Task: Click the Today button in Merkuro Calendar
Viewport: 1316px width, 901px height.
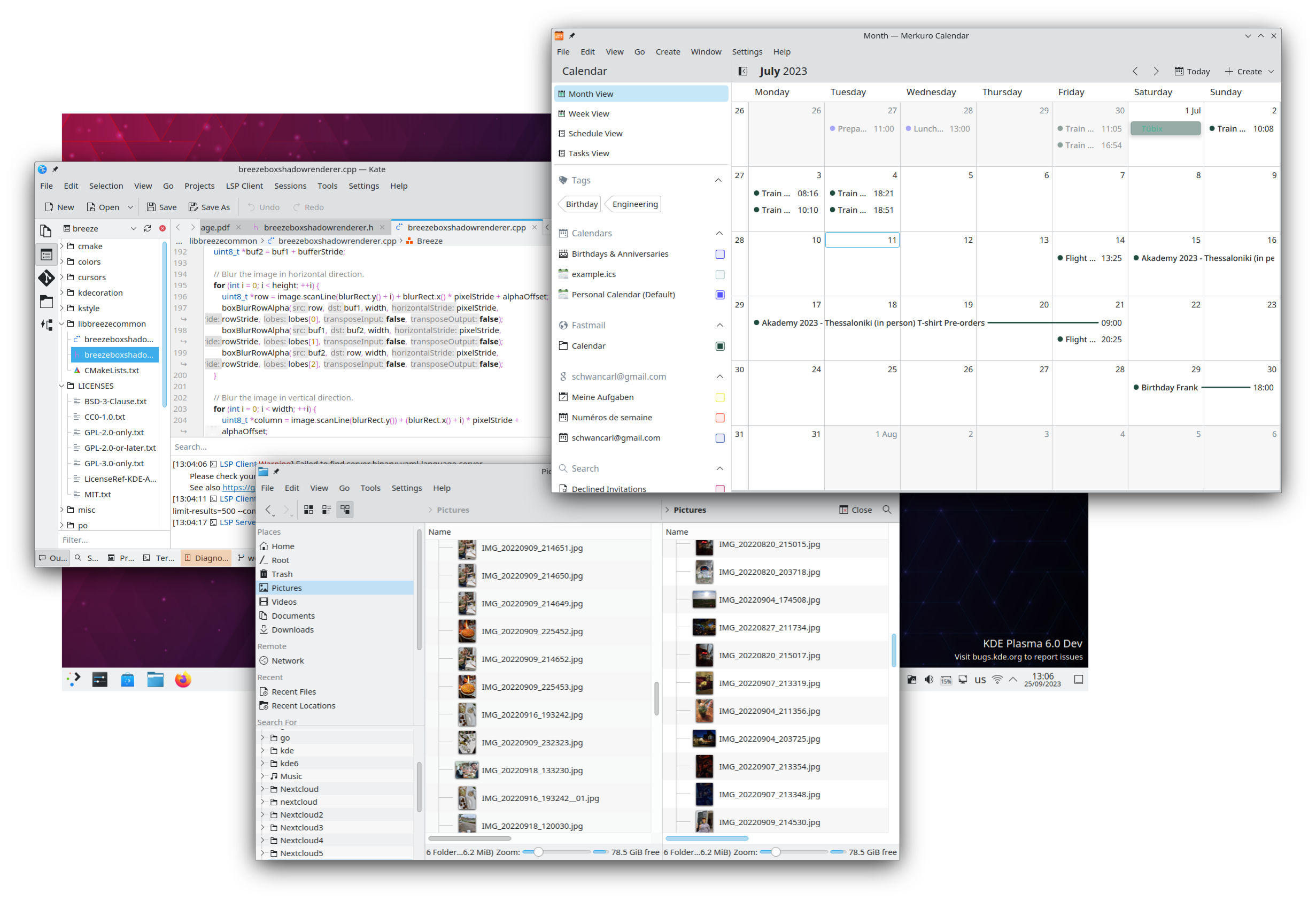Action: click(1191, 71)
